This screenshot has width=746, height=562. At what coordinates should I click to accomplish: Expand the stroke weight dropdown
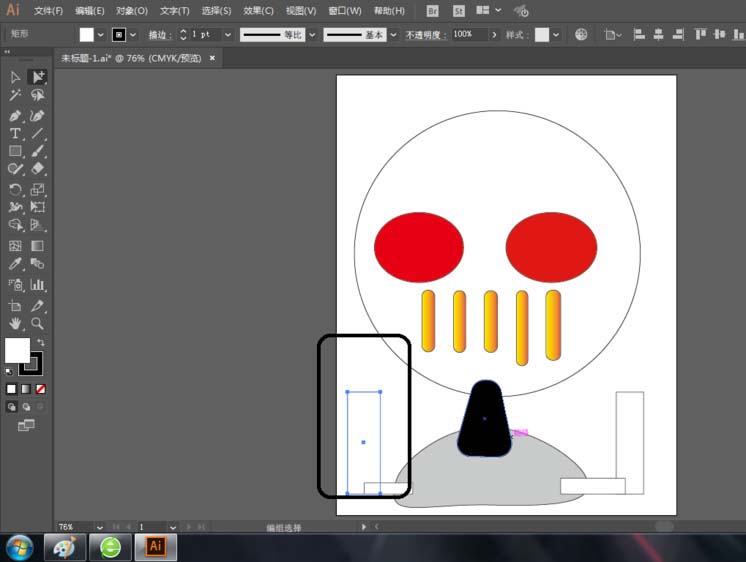(228, 34)
